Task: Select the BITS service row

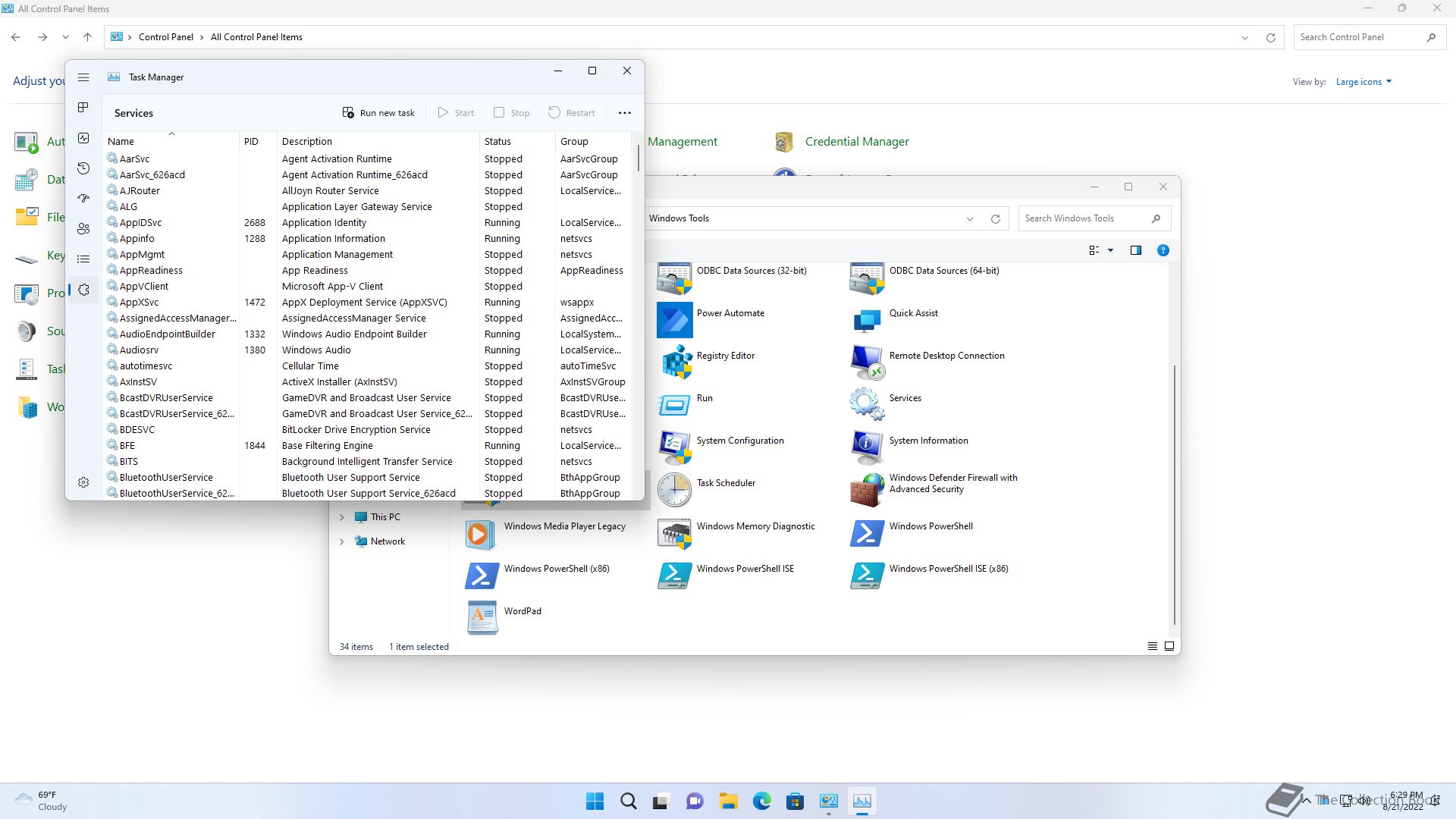Action: pyautogui.click(x=367, y=462)
